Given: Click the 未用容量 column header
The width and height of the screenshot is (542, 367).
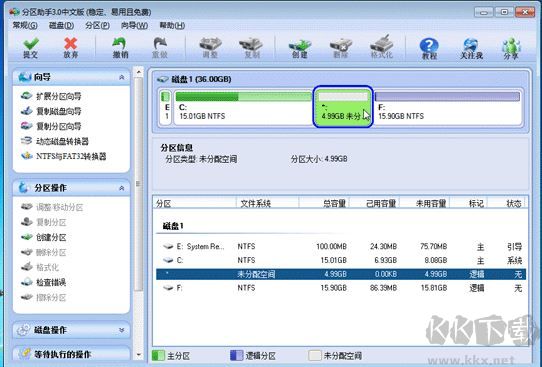Looking at the screenshot, I should pos(425,204).
